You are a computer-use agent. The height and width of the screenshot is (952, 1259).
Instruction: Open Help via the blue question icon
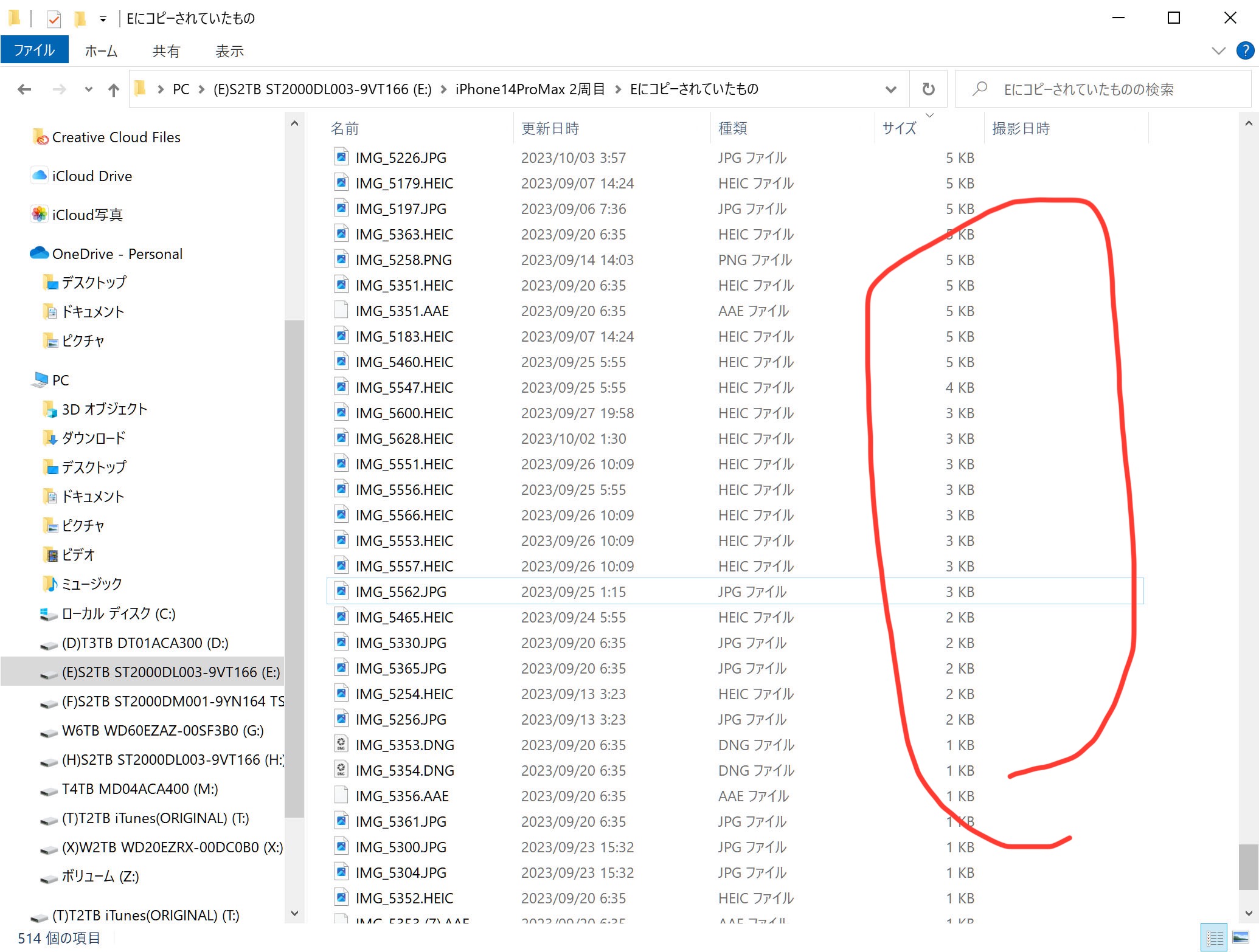1245,51
